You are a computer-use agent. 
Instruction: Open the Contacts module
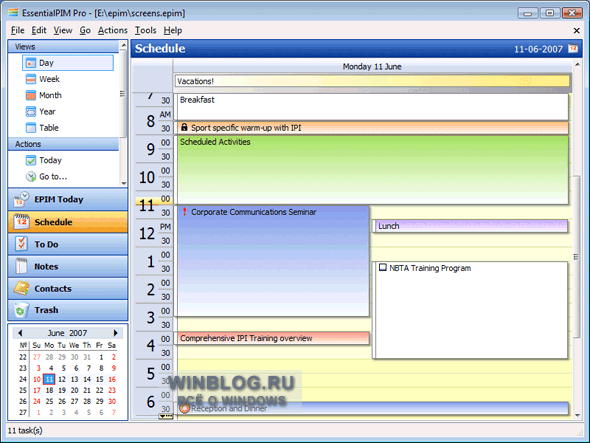click(x=68, y=289)
